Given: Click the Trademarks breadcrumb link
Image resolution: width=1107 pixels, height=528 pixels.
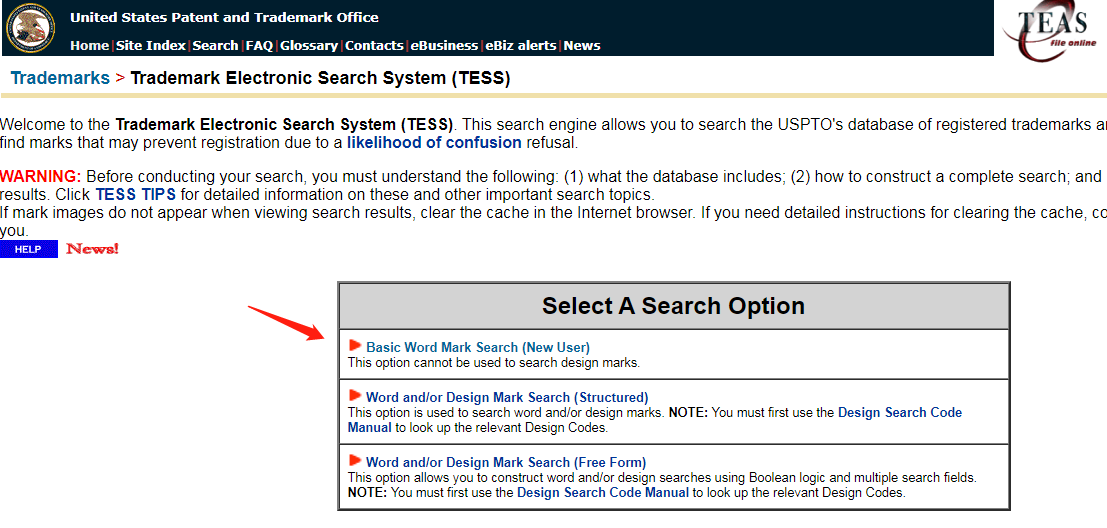Looking at the screenshot, I should click(x=60, y=78).
